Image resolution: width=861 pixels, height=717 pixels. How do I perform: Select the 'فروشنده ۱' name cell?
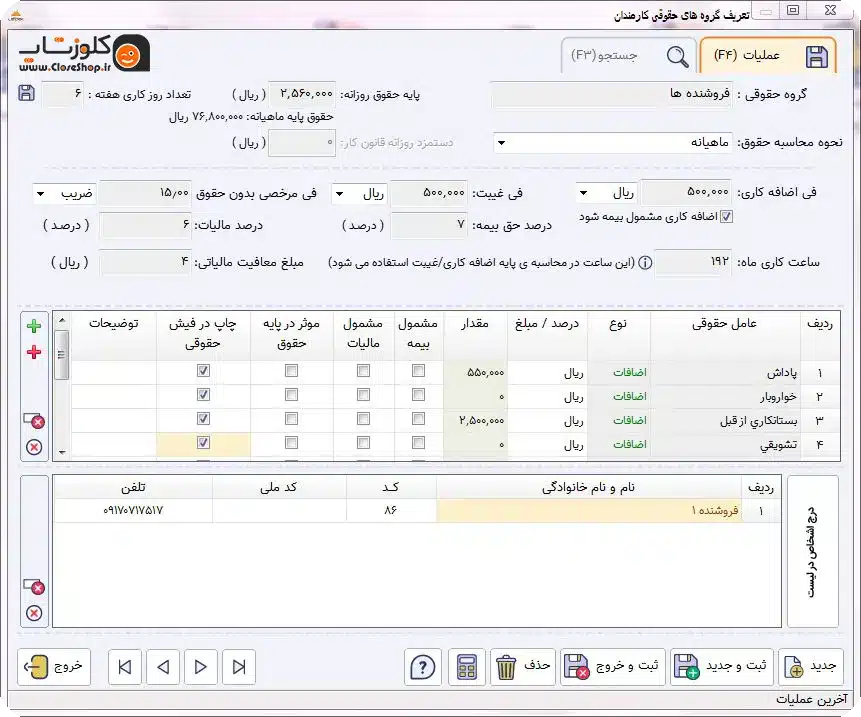point(589,511)
